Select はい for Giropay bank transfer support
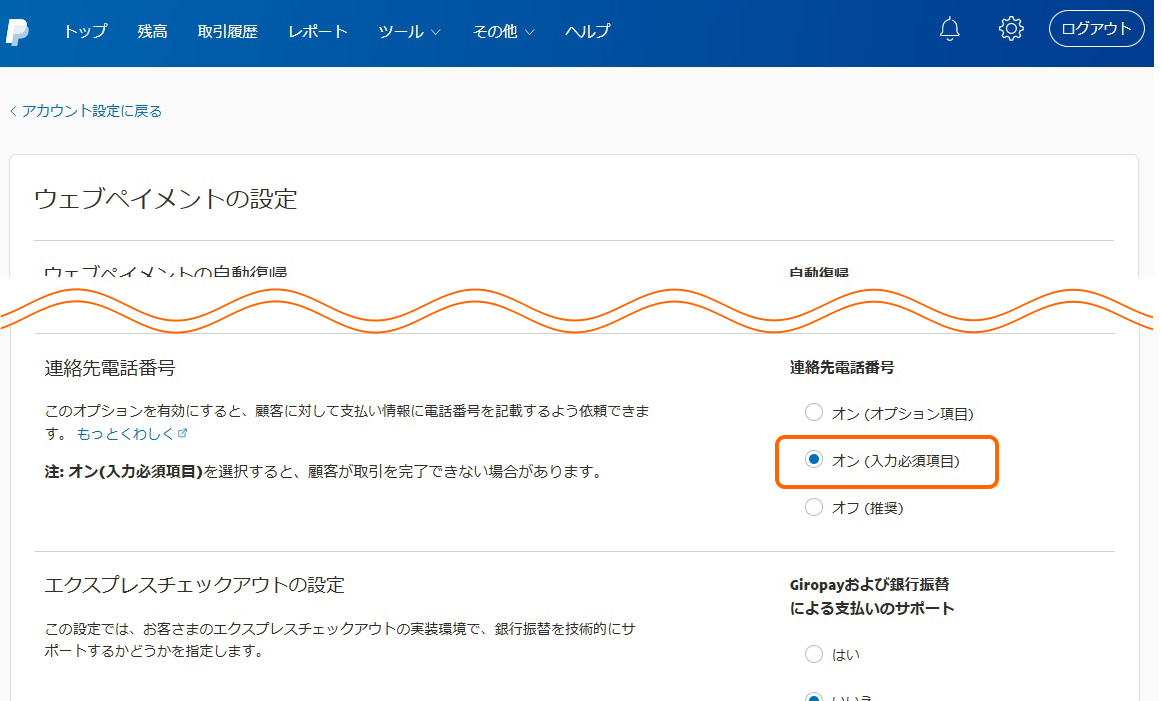This screenshot has height=701, width=1162. click(x=814, y=655)
